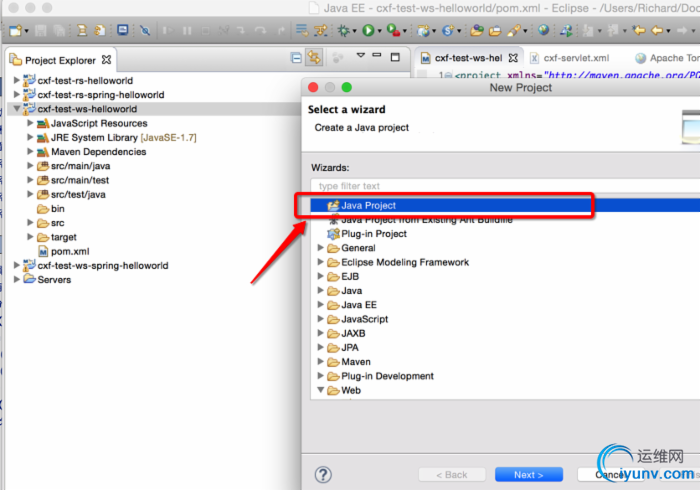Collapse the cxf-test-ws-helloworld project

click(17, 109)
